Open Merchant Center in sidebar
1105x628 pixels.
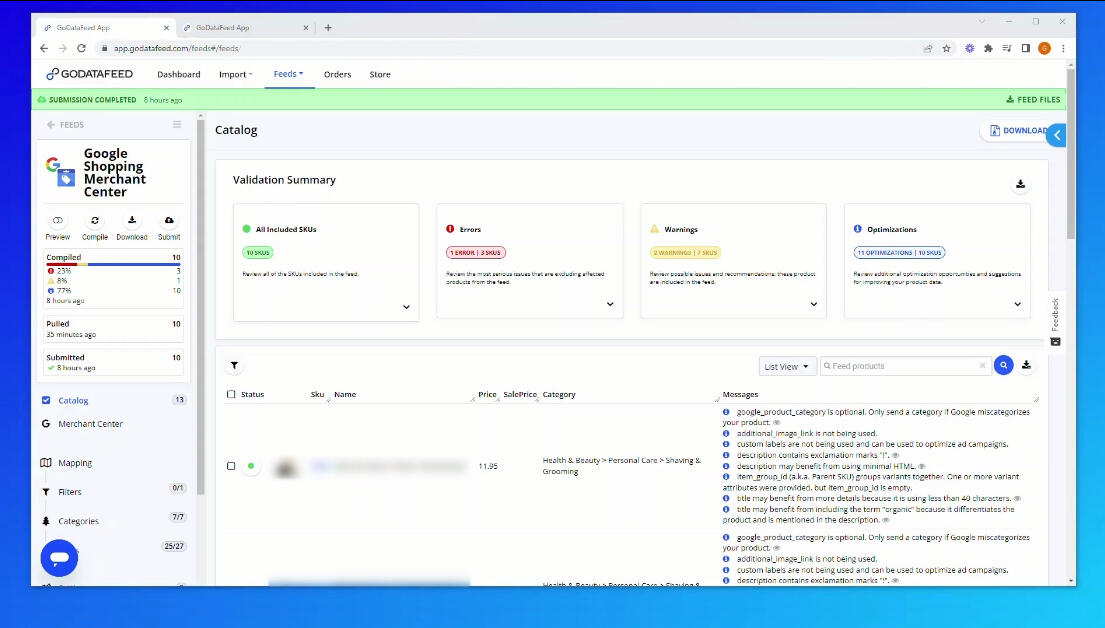tap(90, 424)
